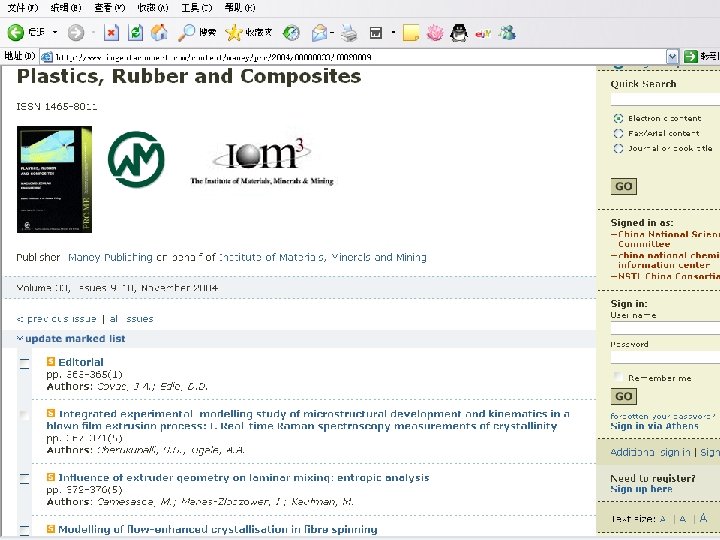Open Modelling of flow-enhanced crystallisation link
The image size is (720, 540).
pos(218,529)
